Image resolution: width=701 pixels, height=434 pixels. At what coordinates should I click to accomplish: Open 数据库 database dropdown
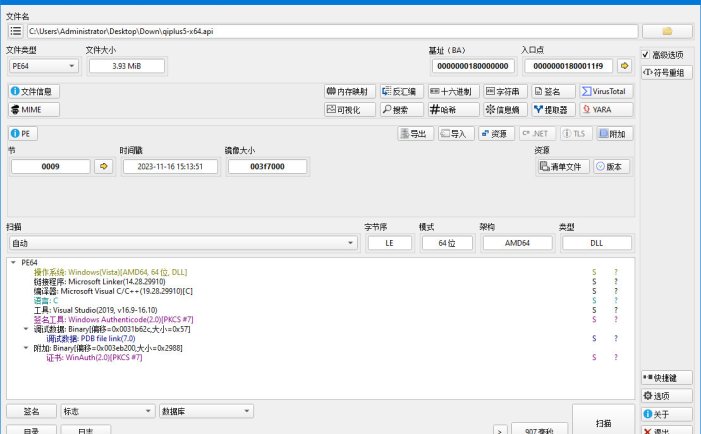click(x=207, y=411)
